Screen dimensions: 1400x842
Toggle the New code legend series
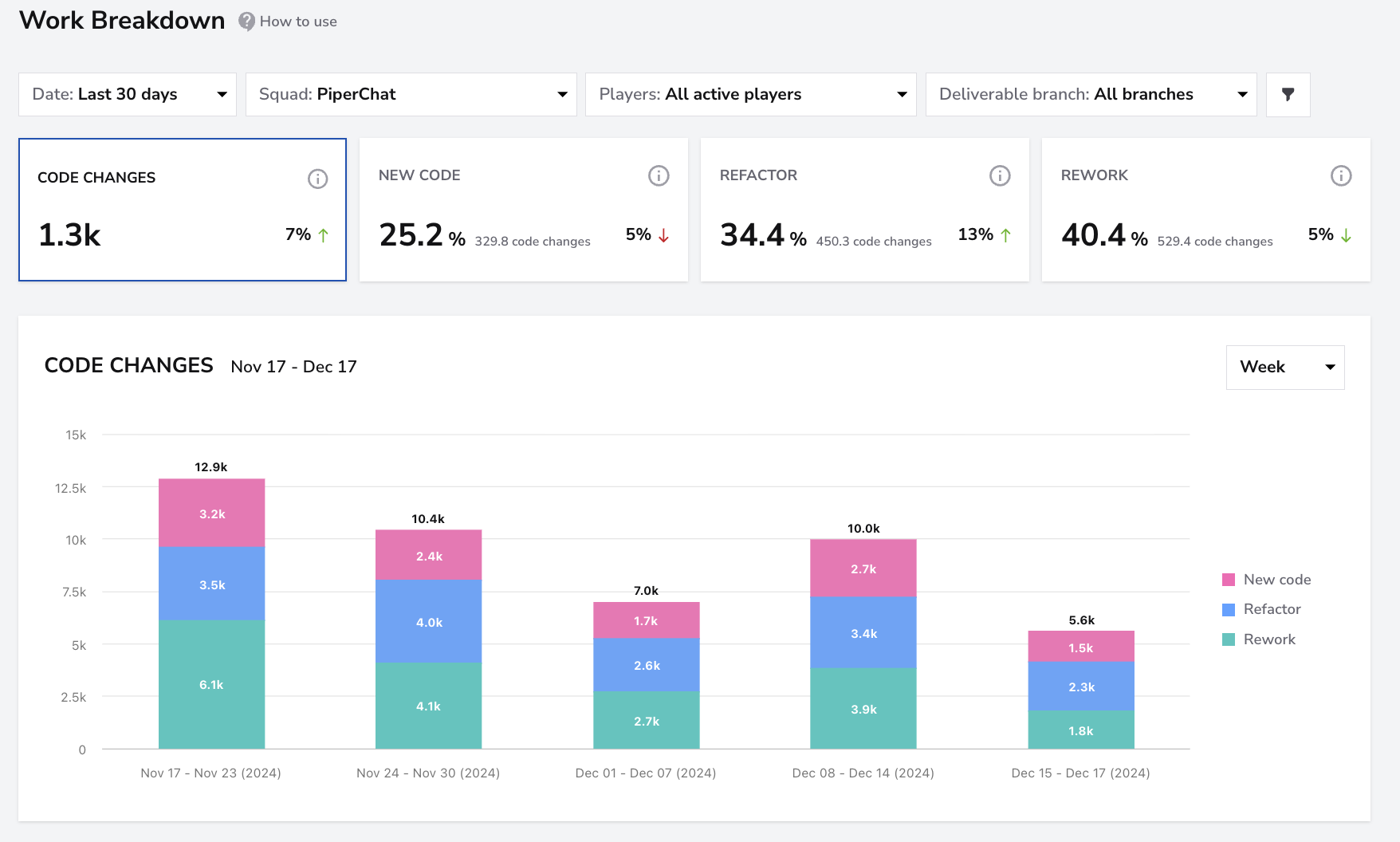click(1266, 580)
